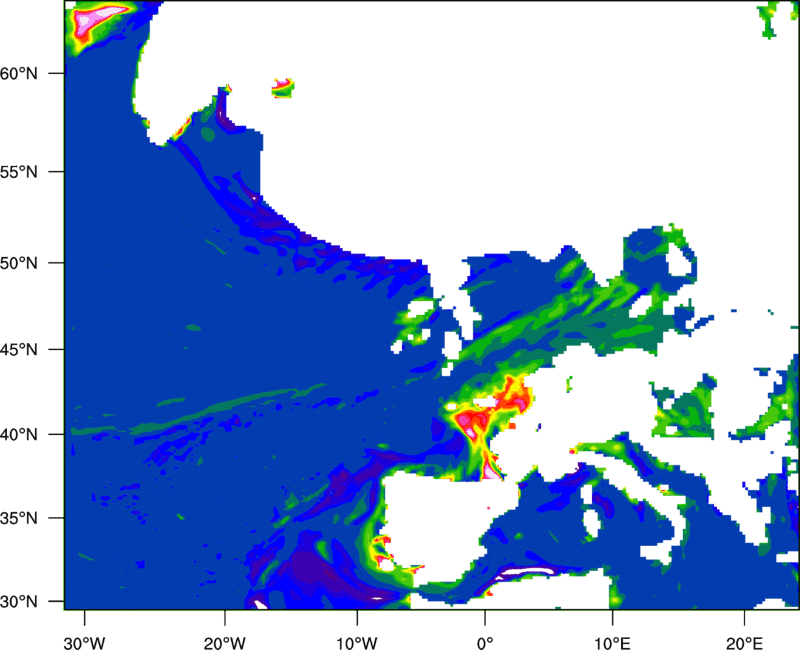Click the 50°N latitude axis label
800x650 pixels.
(19, 263)
